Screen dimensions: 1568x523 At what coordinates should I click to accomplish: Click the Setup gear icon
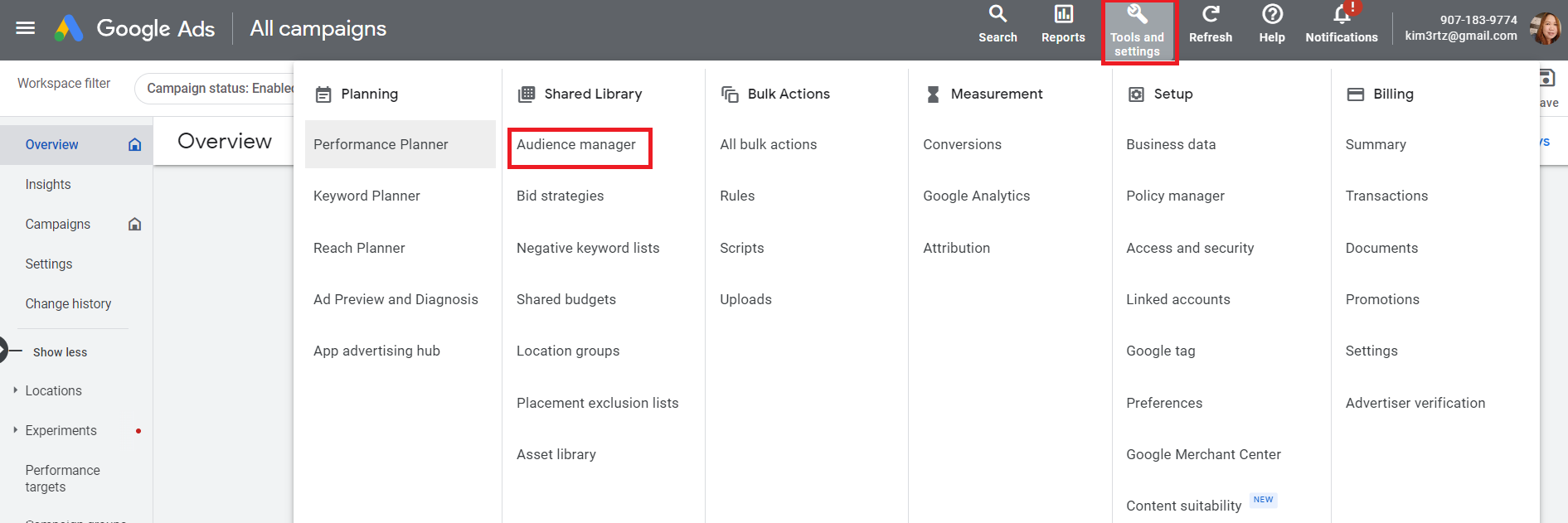(1136, 94)
